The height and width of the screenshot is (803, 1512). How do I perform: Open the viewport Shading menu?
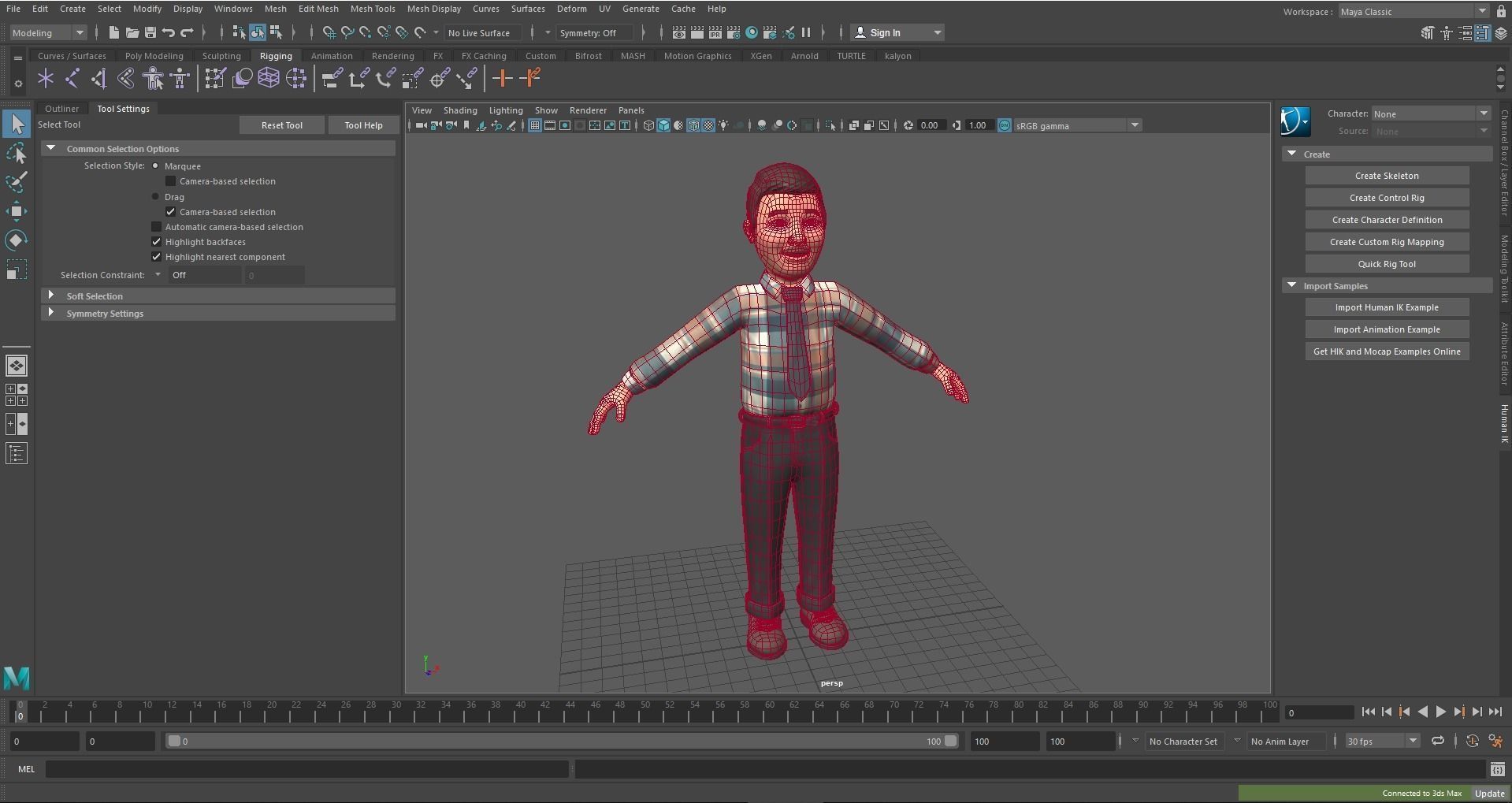pos(460,110)
